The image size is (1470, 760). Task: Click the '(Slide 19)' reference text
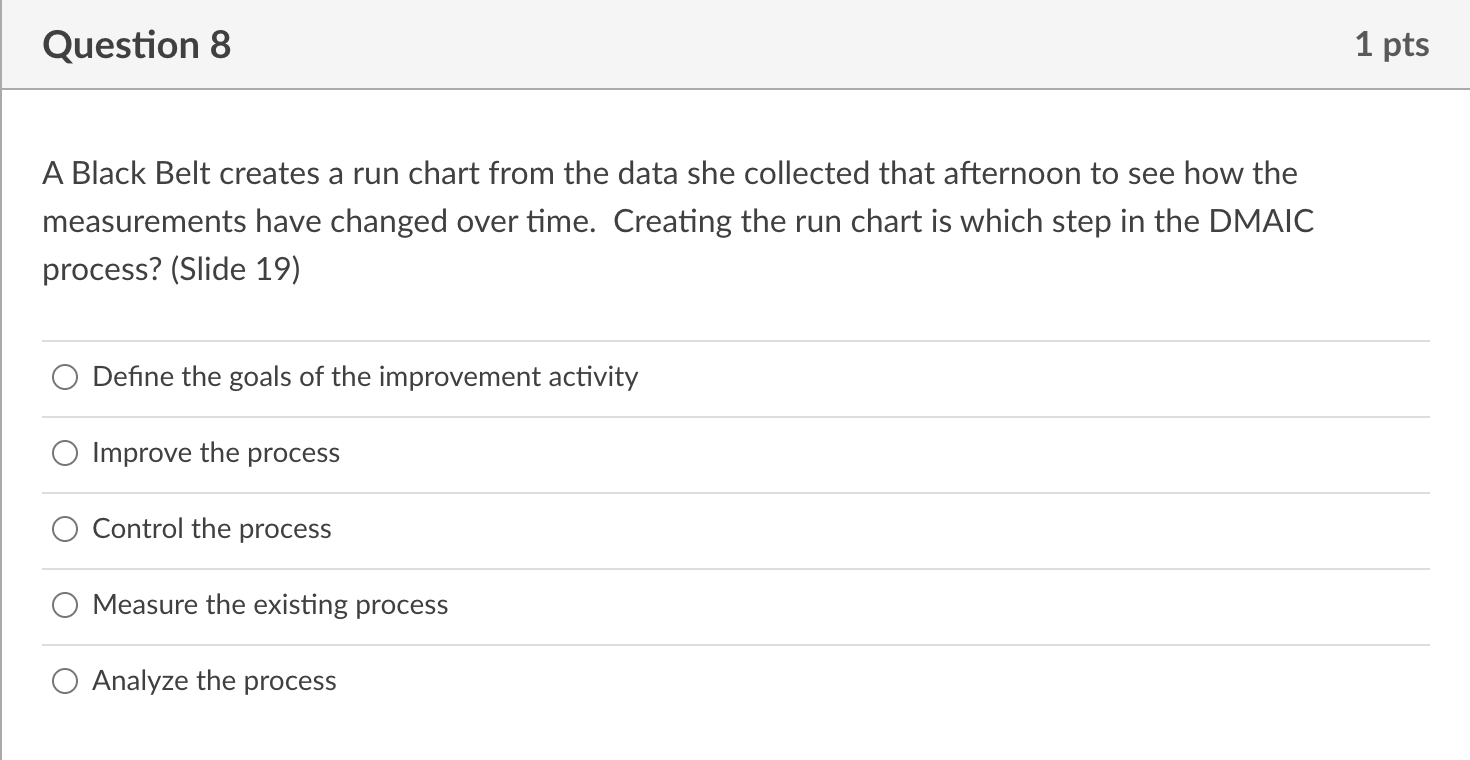click(236, 270)
